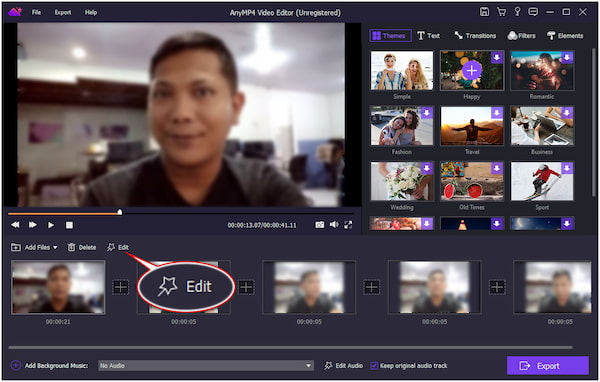Select the Wedding theme thumbnail
This screenshot has width=600, height=382.
tap(402, 181)
